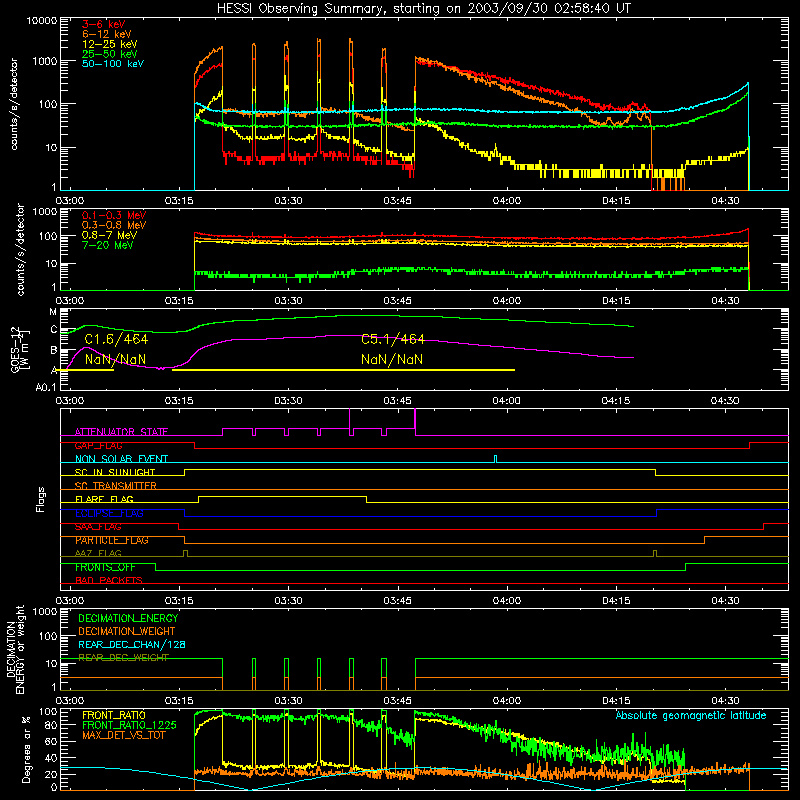The height and width of the screenshot is (800, 800).
Task: Select the cyan "50-100 keV" legend label
Action: pos(113,64)
